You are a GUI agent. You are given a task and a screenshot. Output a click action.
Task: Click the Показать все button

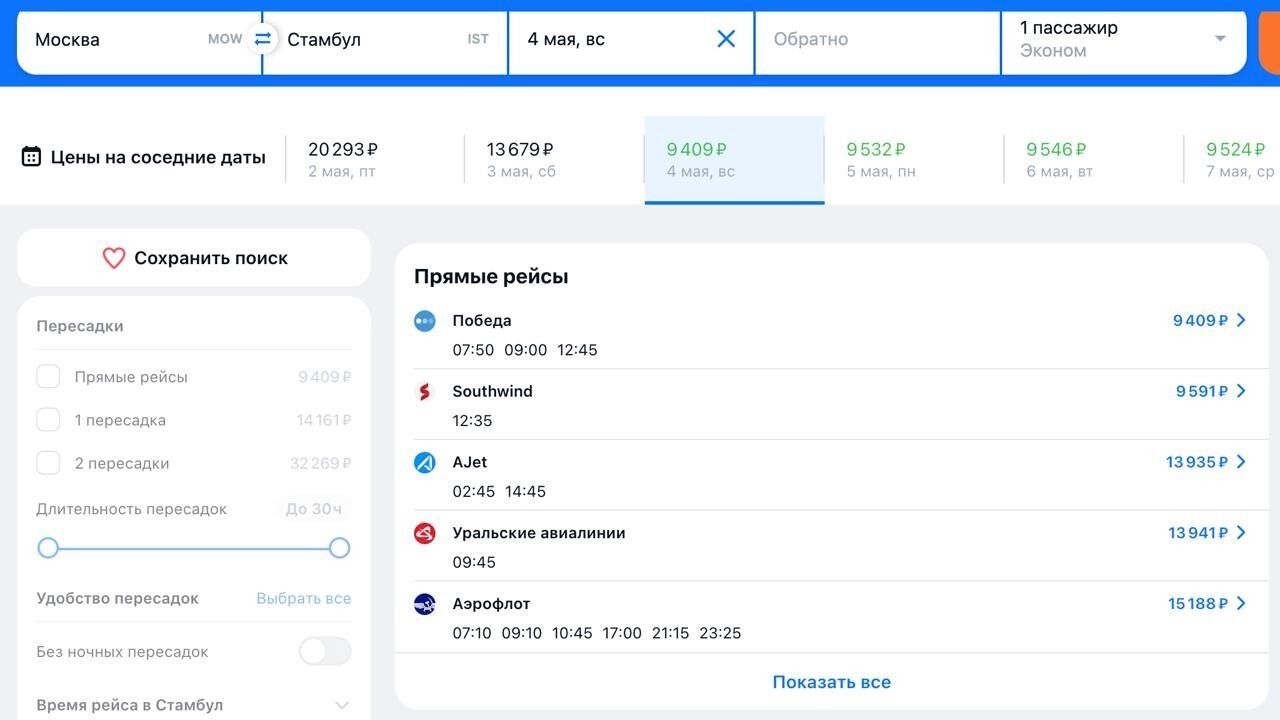coord(831,681)
